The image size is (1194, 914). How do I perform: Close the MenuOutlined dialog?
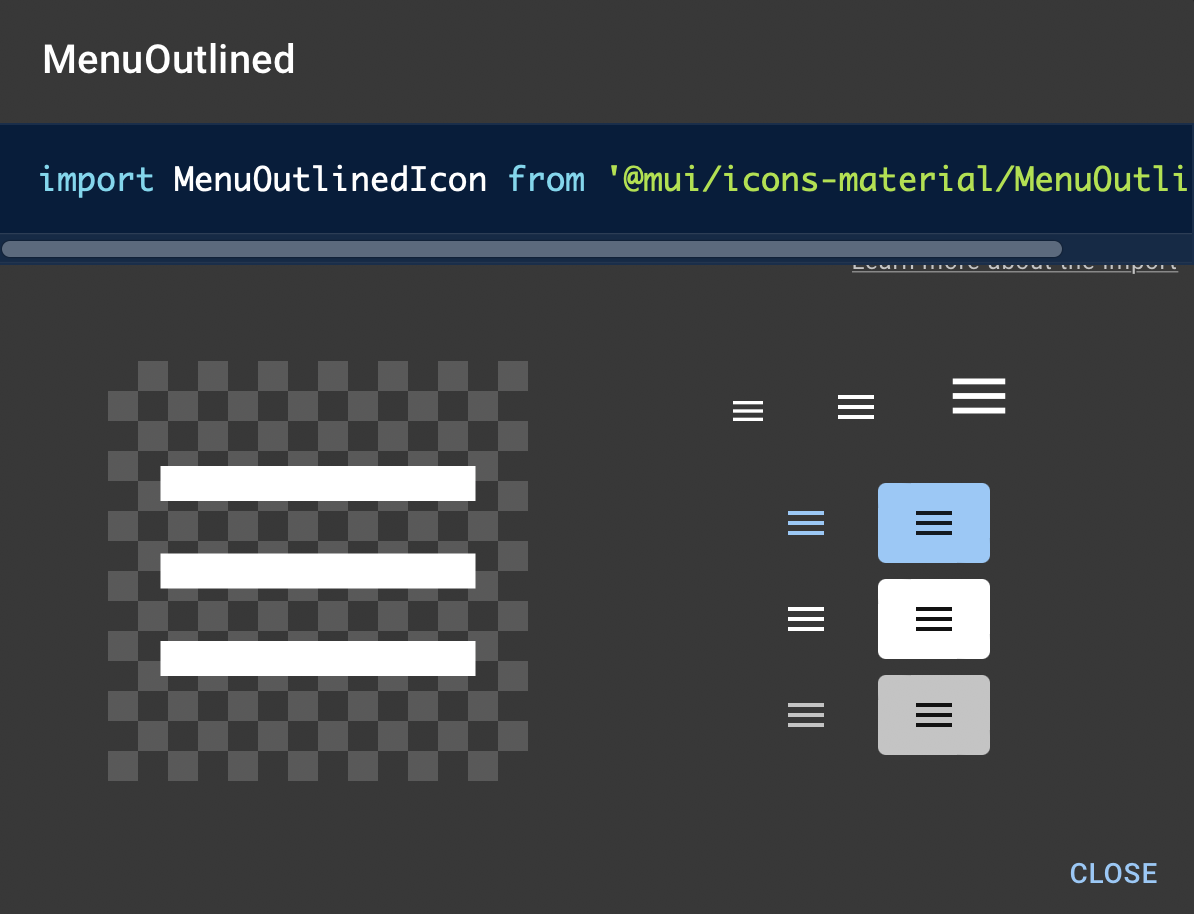(x=1113, y=873)
